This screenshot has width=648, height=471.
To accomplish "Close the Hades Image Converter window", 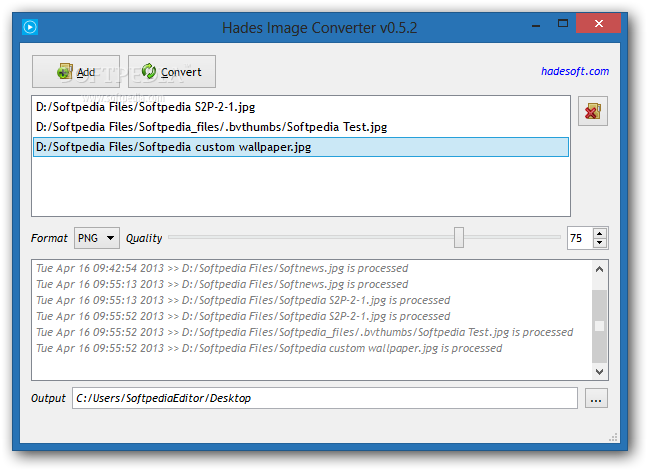I will tap(598, 24).
